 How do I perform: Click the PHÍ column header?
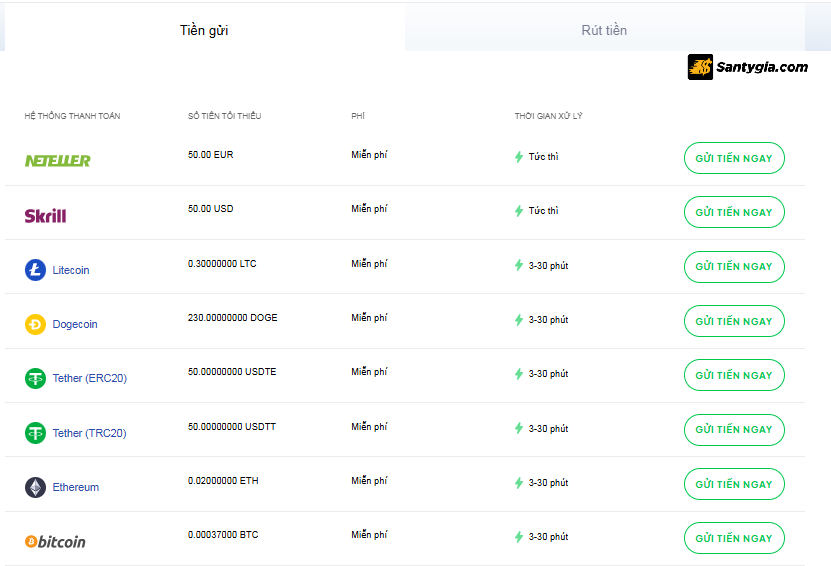[x=358, y=116]
